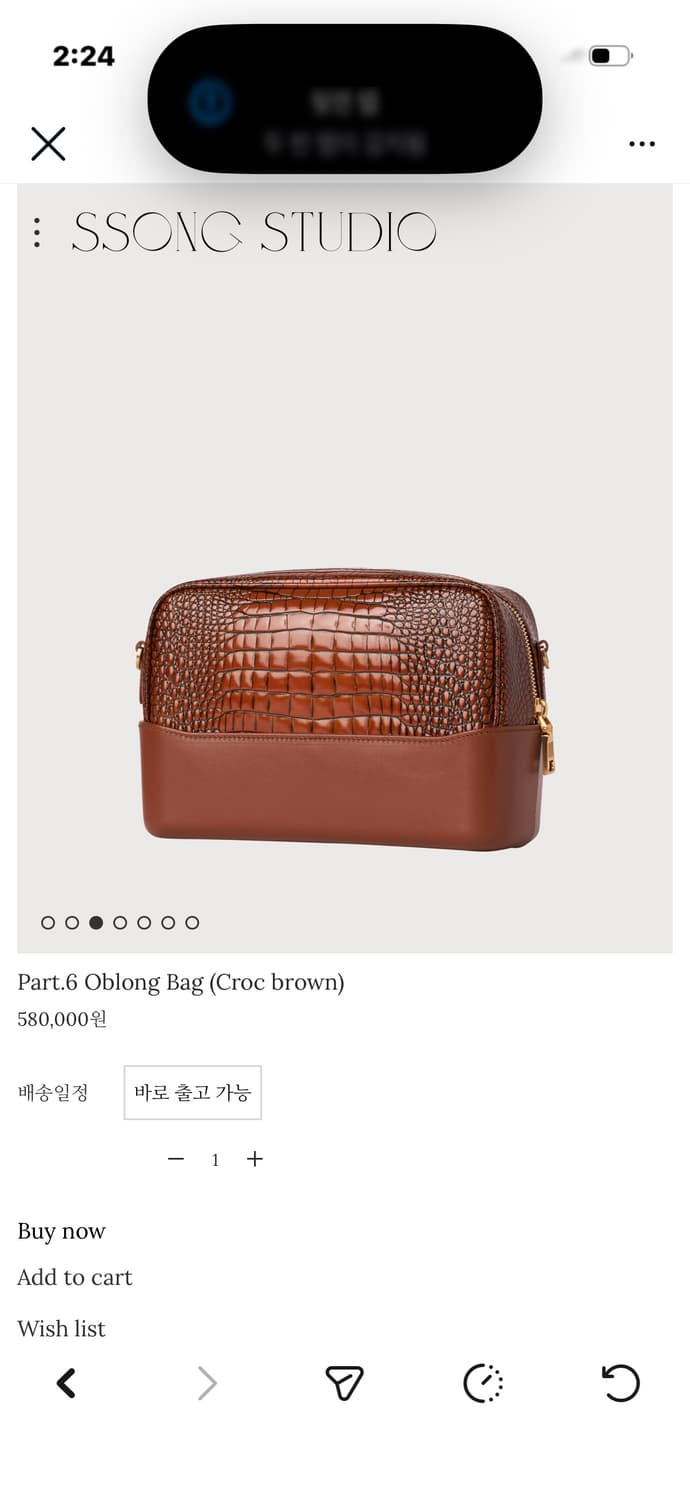This screenshot has width=690, height=1500.
Task: Go to SSONG STUDIO home logo
Action: coord(254,232)
